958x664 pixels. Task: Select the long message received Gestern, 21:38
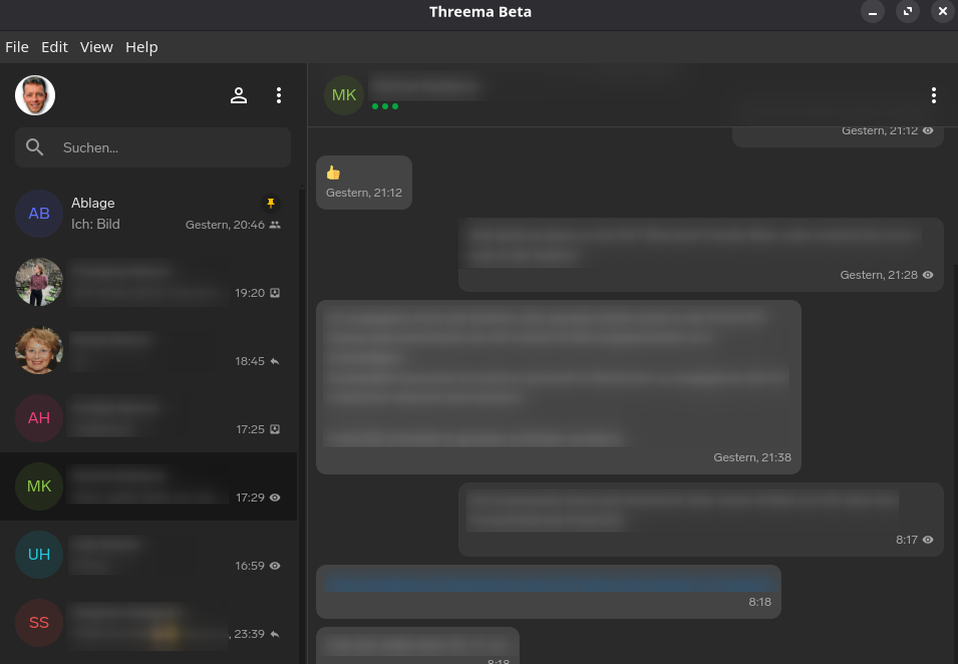[558, 387]
